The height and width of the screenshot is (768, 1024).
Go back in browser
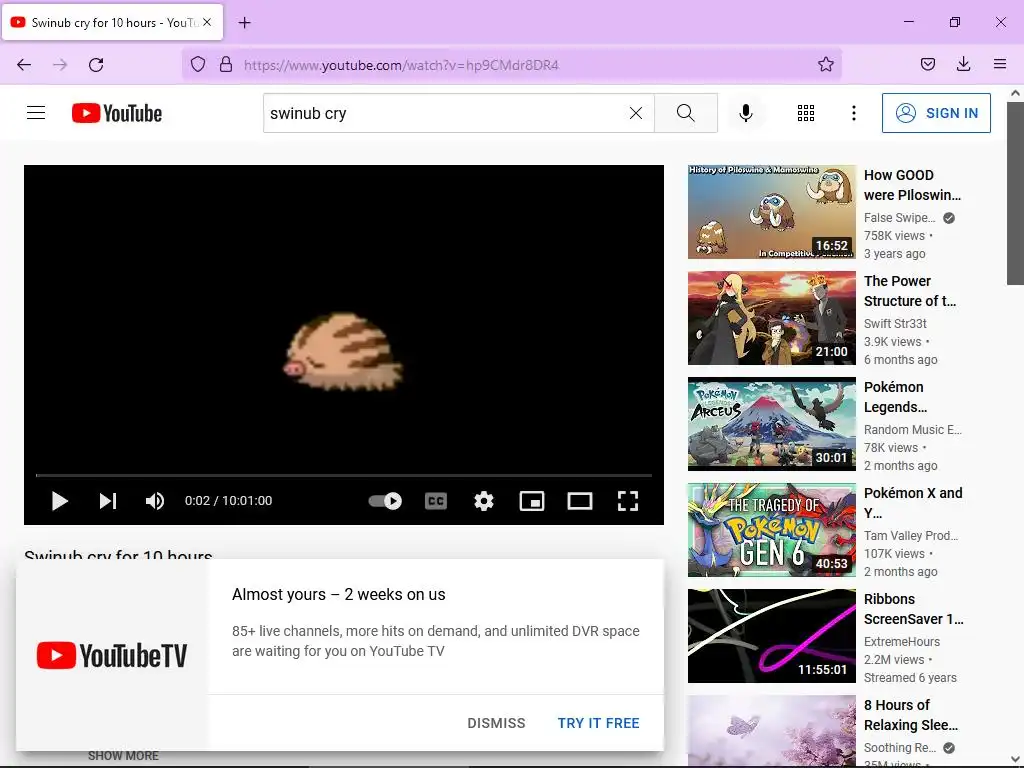24,65
